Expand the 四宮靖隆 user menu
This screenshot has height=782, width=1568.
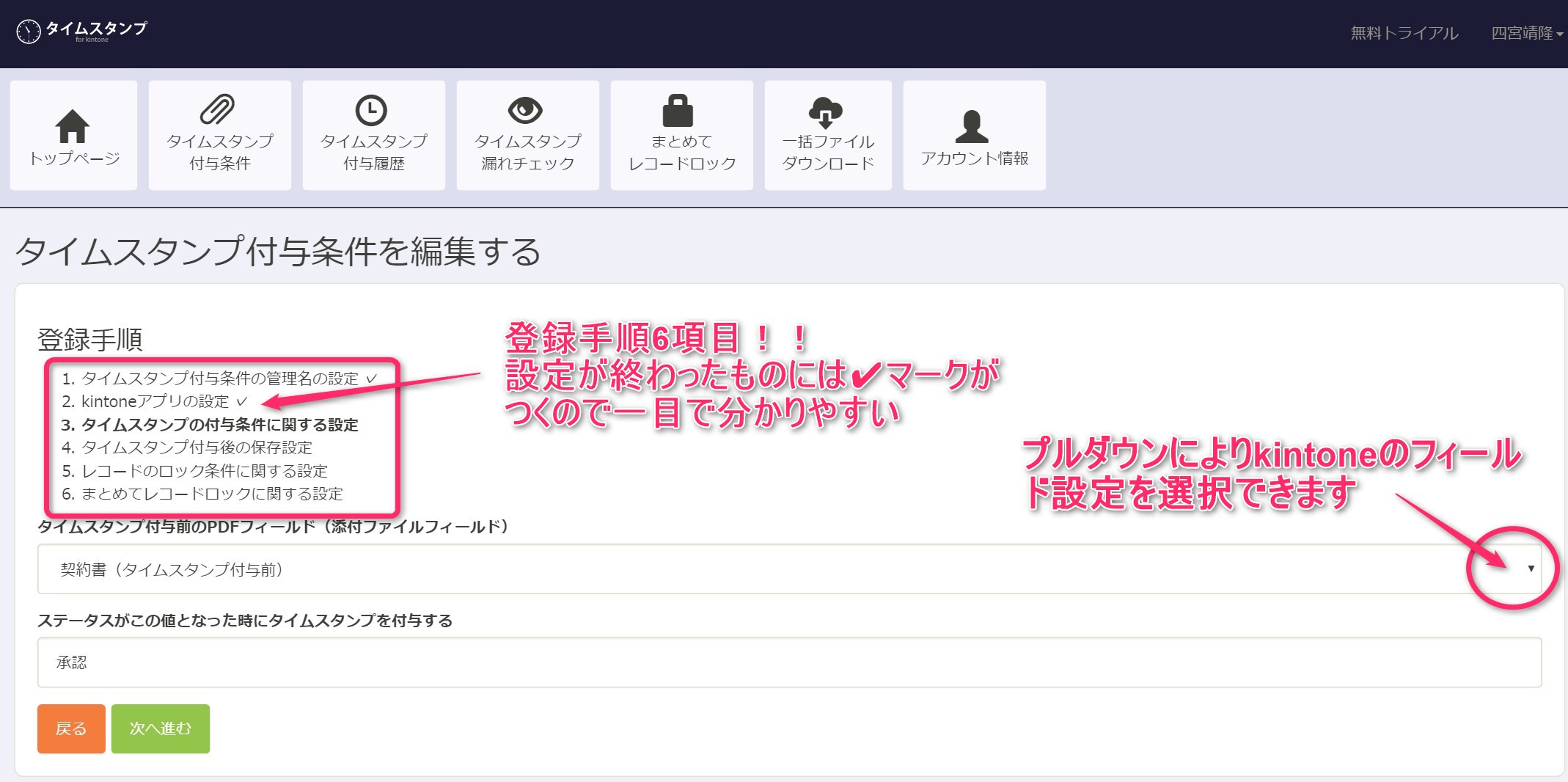1527,33
